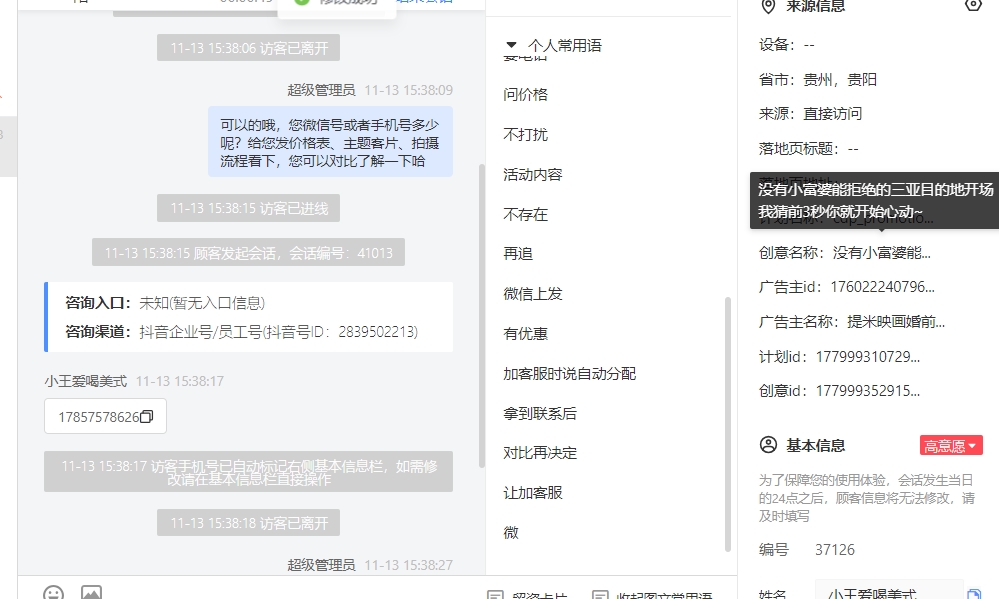Open the settings icon beside 来源信息
This screenshot has height=599, width=999.
(x=973, y=5)
